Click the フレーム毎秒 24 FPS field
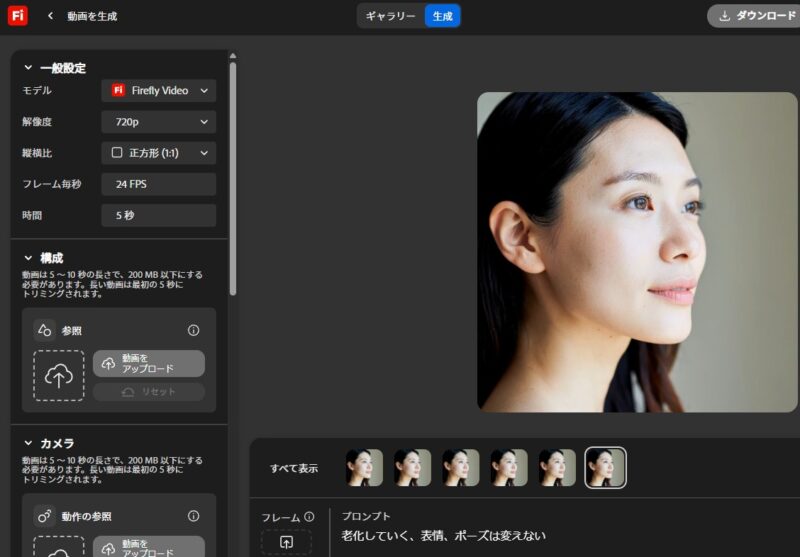Image resolution: width=800 pixels, height=557 pixels. [159, 184]
